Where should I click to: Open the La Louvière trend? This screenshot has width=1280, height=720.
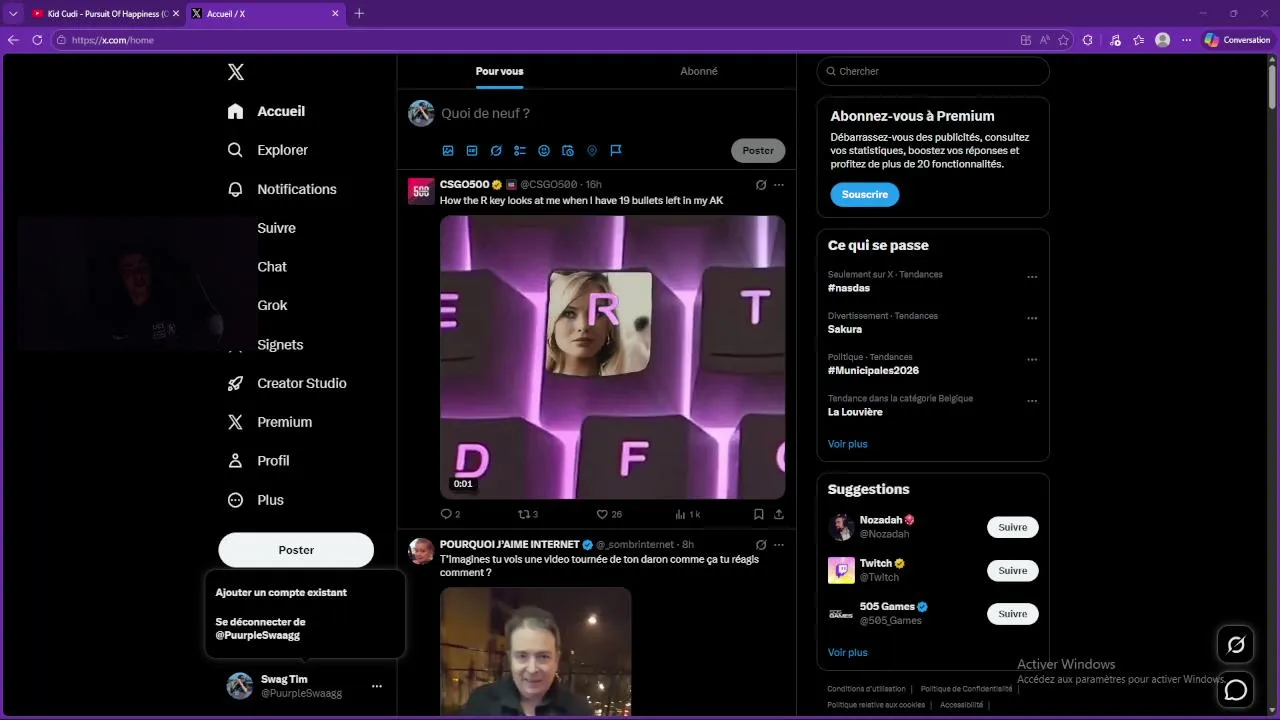pyautogui.click(x=855, y=412)
